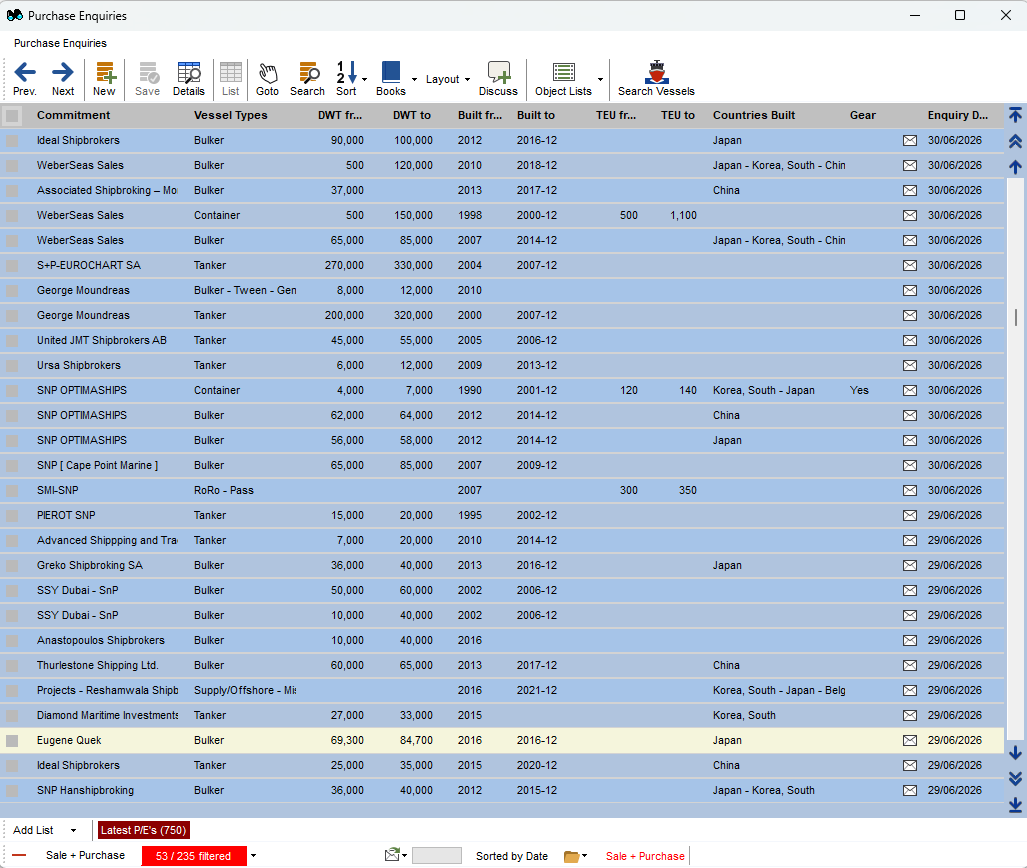Viewport: 1027px width, 868px height.
Task: Page up with double-chevron up arrow
Action: (x=1015, y=141)
